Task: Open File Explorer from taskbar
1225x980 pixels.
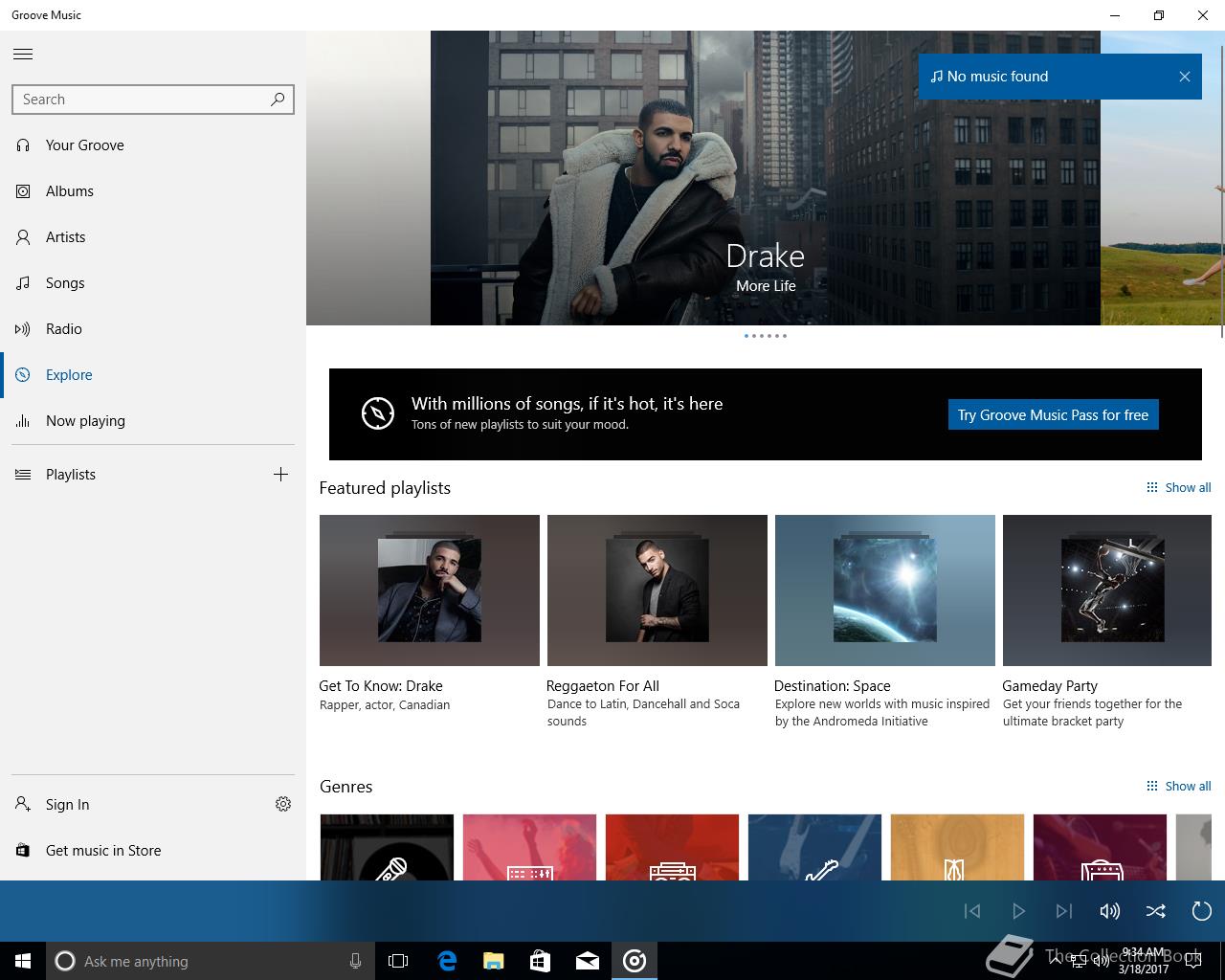Action: (494, 961)
